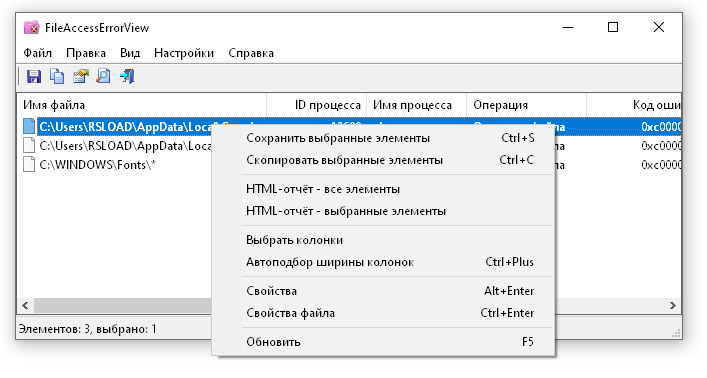
Task: Click the Exit toolbar icon
Action: [127, 76]
